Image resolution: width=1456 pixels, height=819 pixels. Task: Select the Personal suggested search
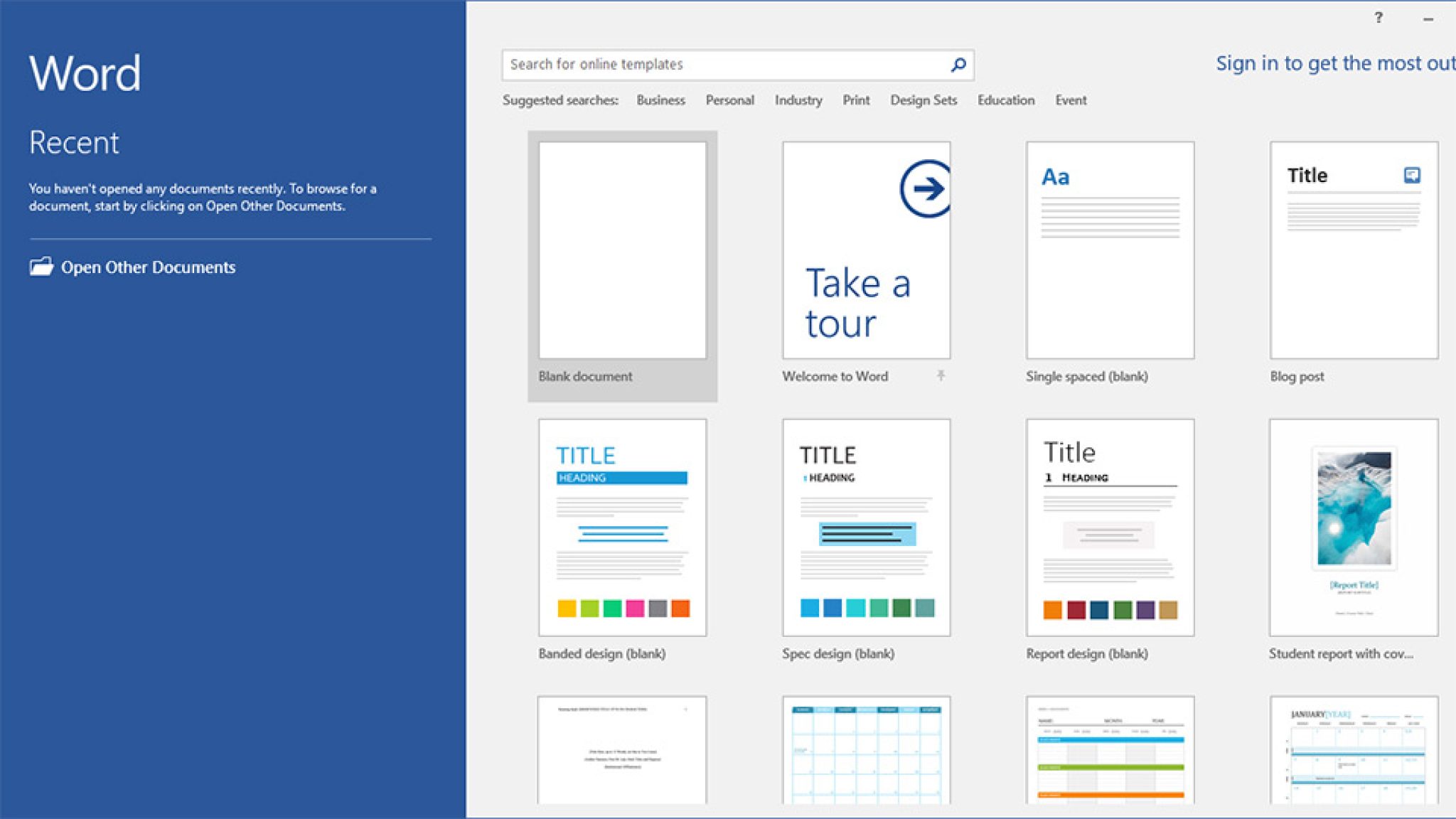pyautogui.click(x=729, y=100)
